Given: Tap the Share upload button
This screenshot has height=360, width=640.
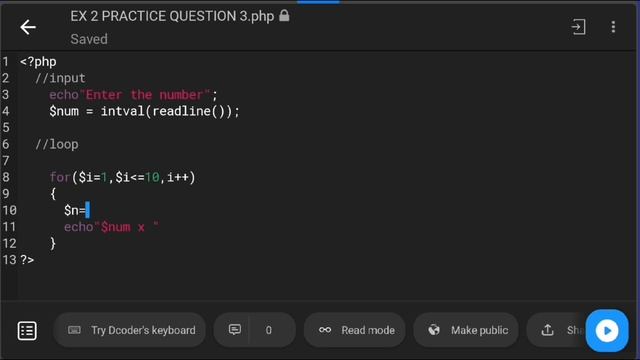Looking at the screenshot, I should click(557, 330).
